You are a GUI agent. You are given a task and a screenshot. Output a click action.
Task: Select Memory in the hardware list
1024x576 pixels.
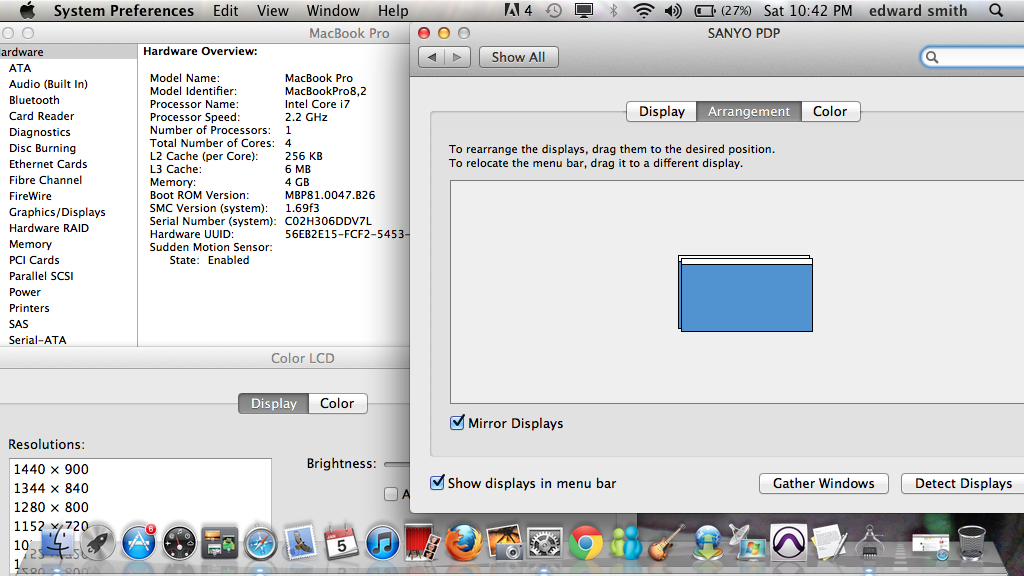click(30, 244)
